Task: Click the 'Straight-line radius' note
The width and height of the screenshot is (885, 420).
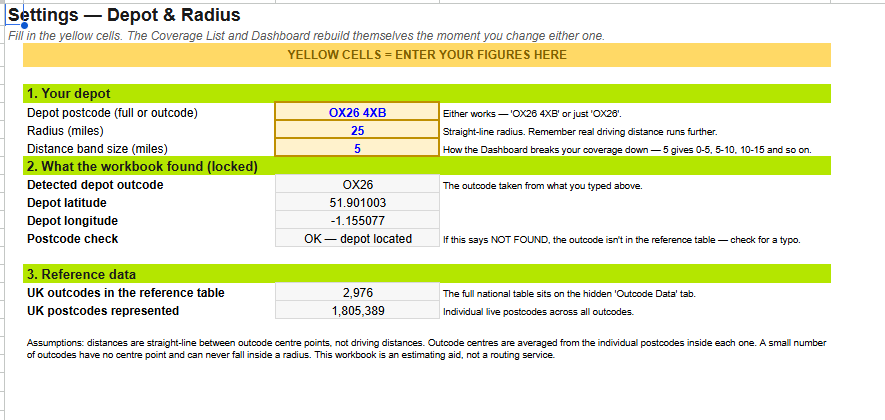Action: (580, 132)
